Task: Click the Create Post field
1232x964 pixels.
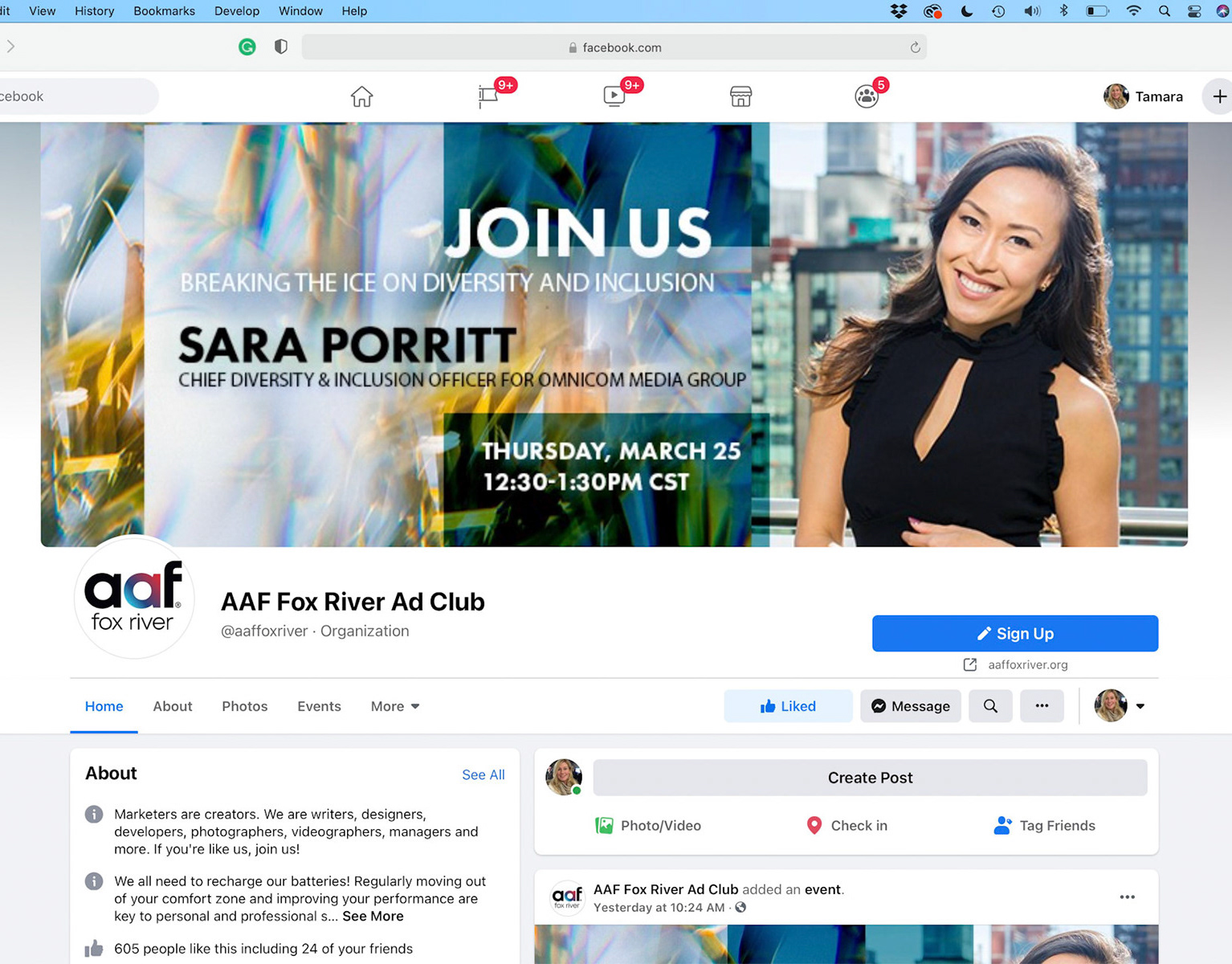Action: [870, 778]
